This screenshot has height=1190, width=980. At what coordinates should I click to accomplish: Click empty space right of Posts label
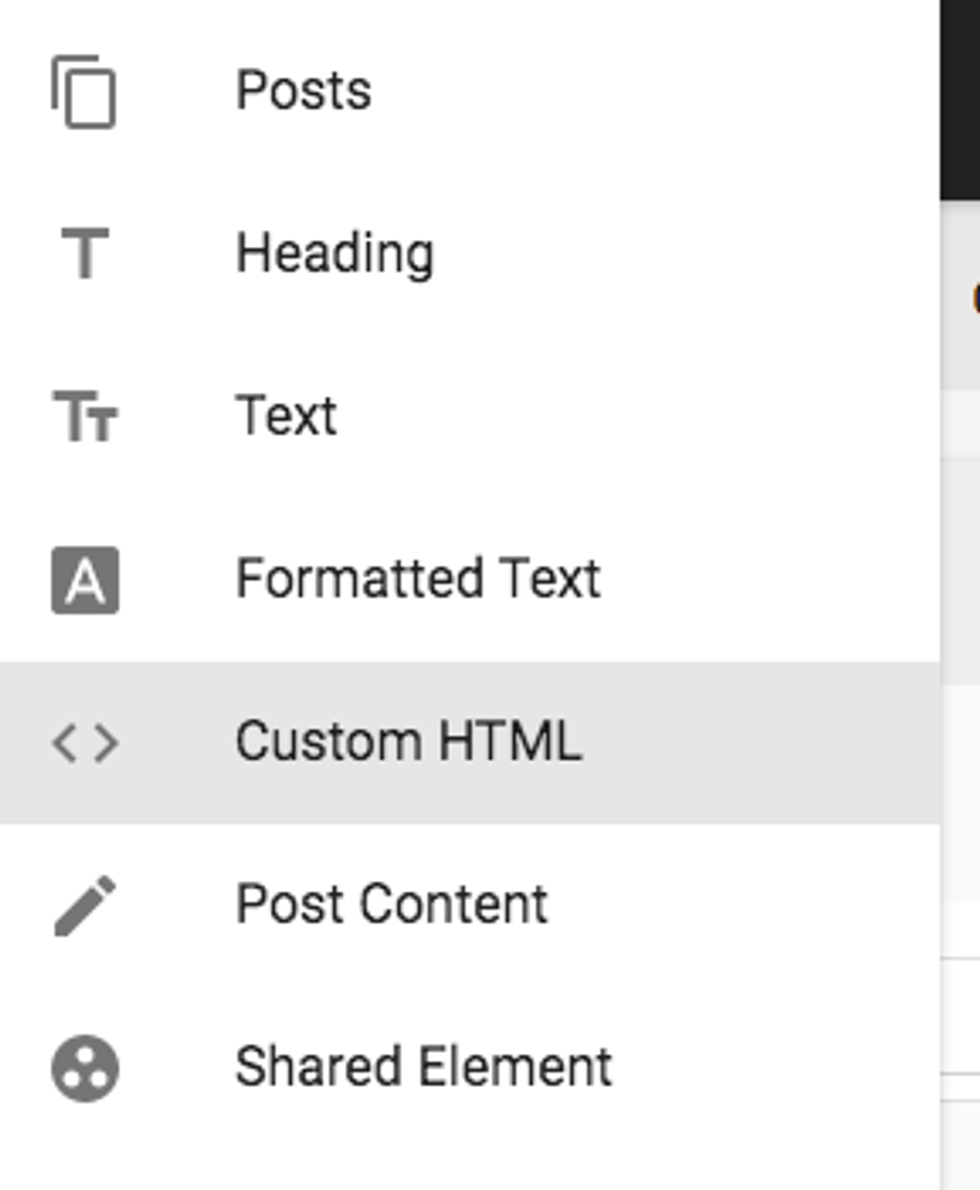(x=650, y=91)
